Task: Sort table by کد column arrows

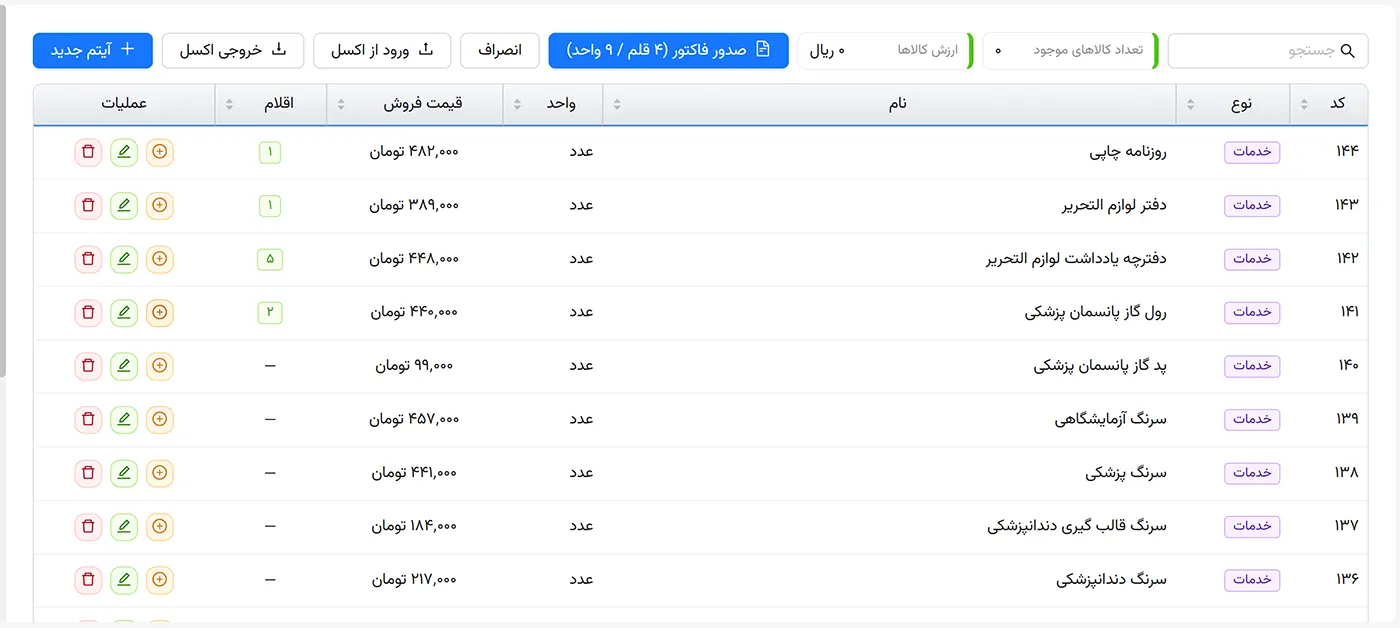Action: click(1304, 105)
